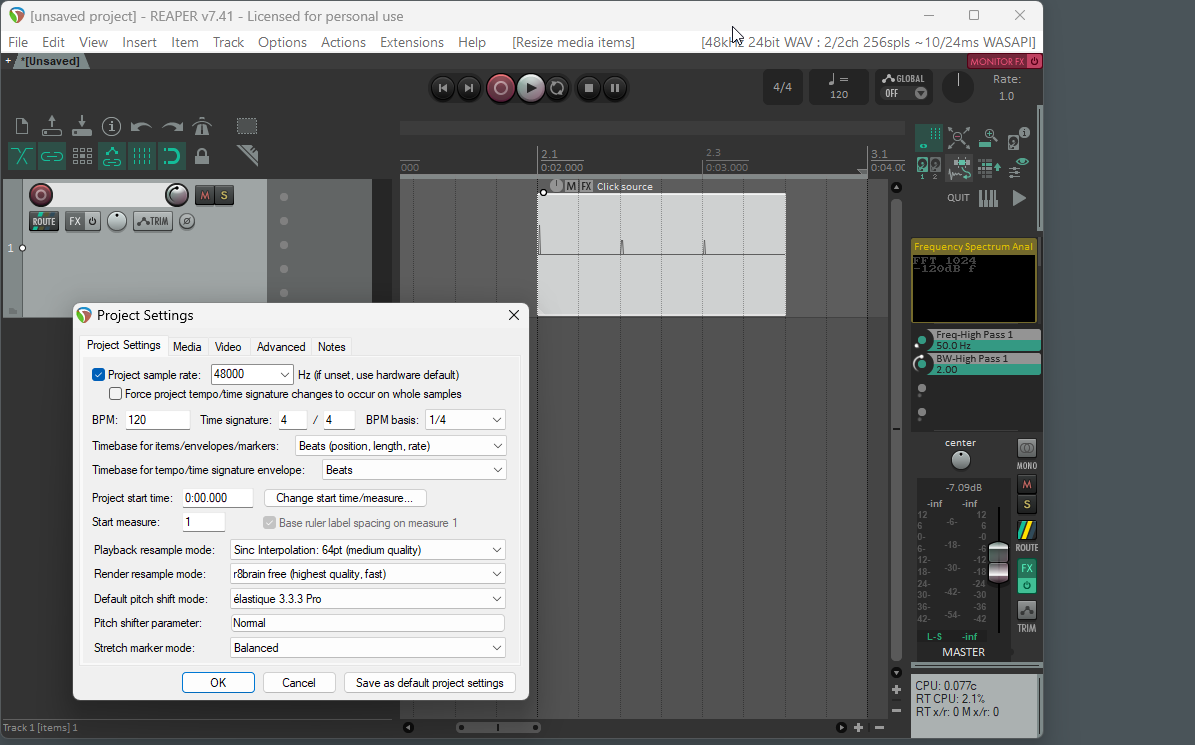Image resolution: width=1195 pixels, height=745 pixels.
Task: Open the Extensions menu
Action: (x=411, y=42)
